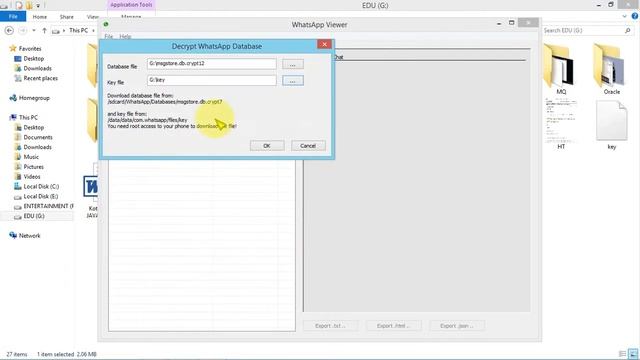
Task: Click in the Key file path field
Action: (211, 80)
